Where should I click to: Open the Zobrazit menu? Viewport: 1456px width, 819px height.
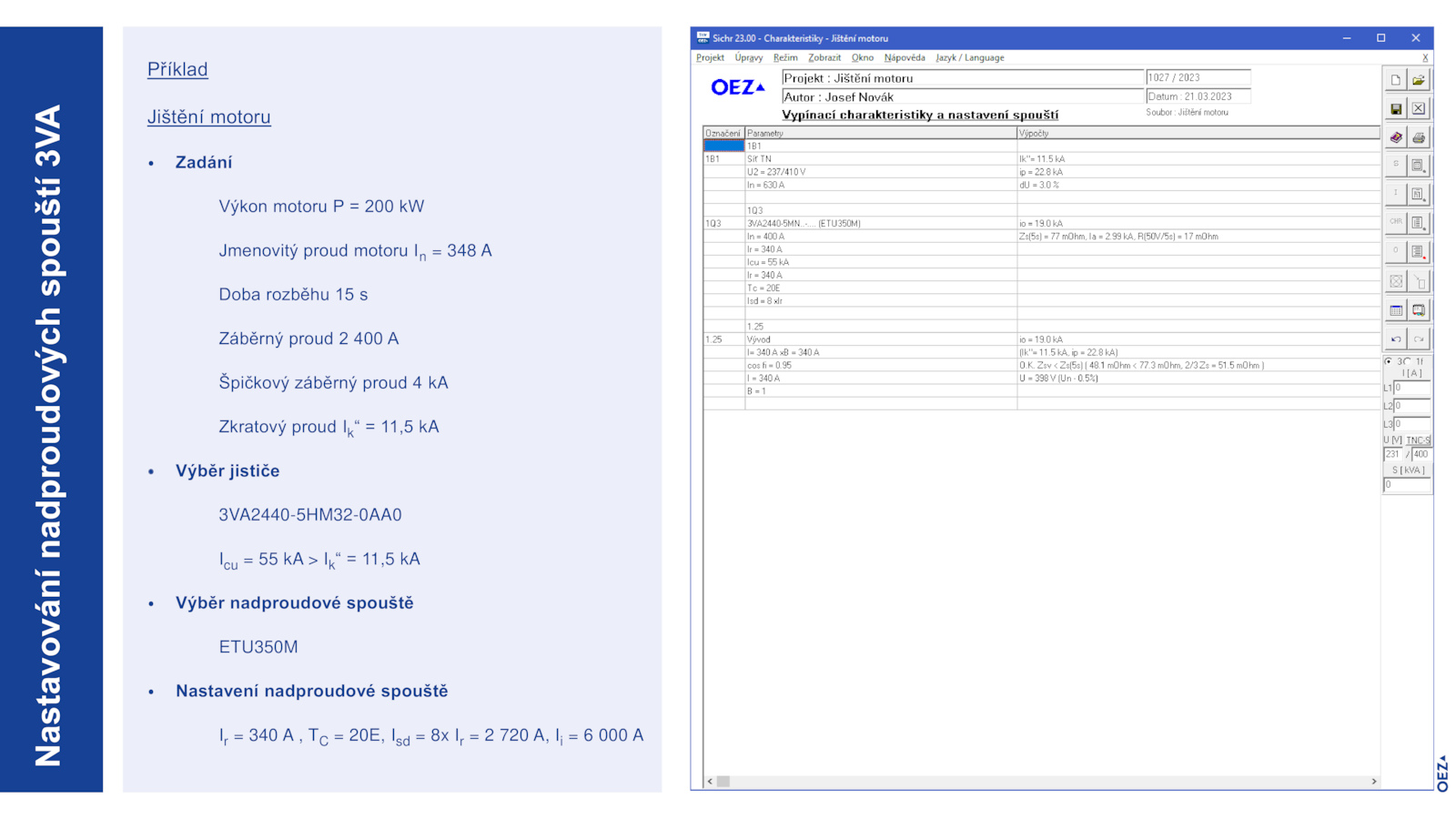pos(824,57)
